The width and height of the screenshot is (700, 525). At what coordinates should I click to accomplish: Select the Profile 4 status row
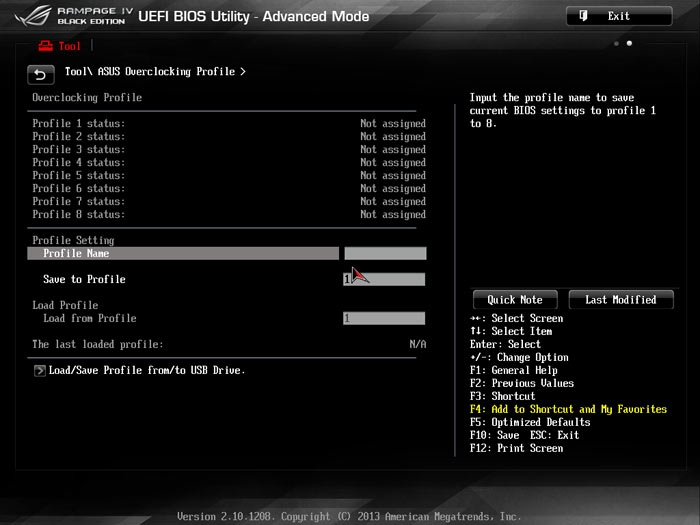[x=228, y=163]
